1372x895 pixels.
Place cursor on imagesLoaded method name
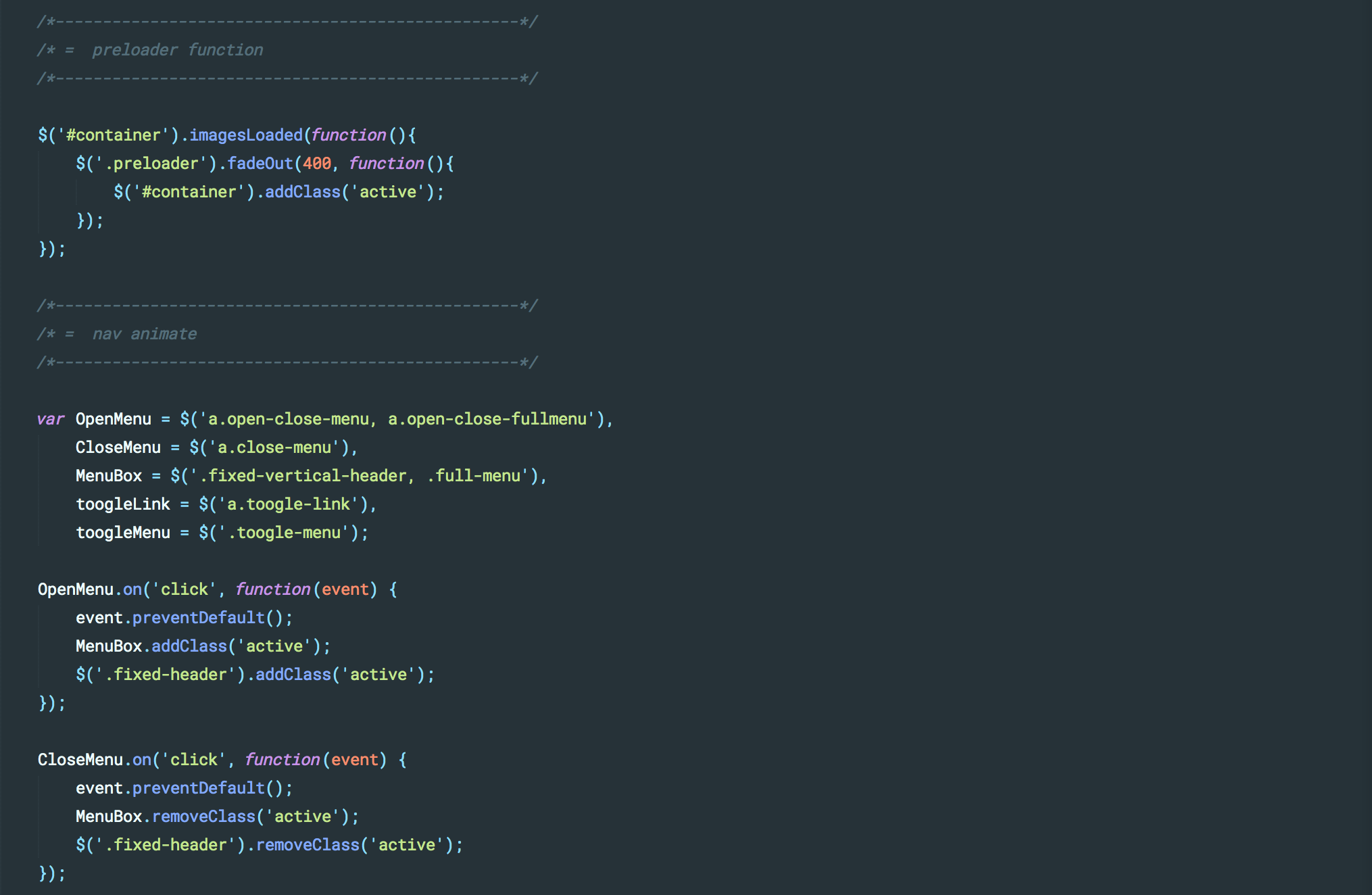click(245, 135)
